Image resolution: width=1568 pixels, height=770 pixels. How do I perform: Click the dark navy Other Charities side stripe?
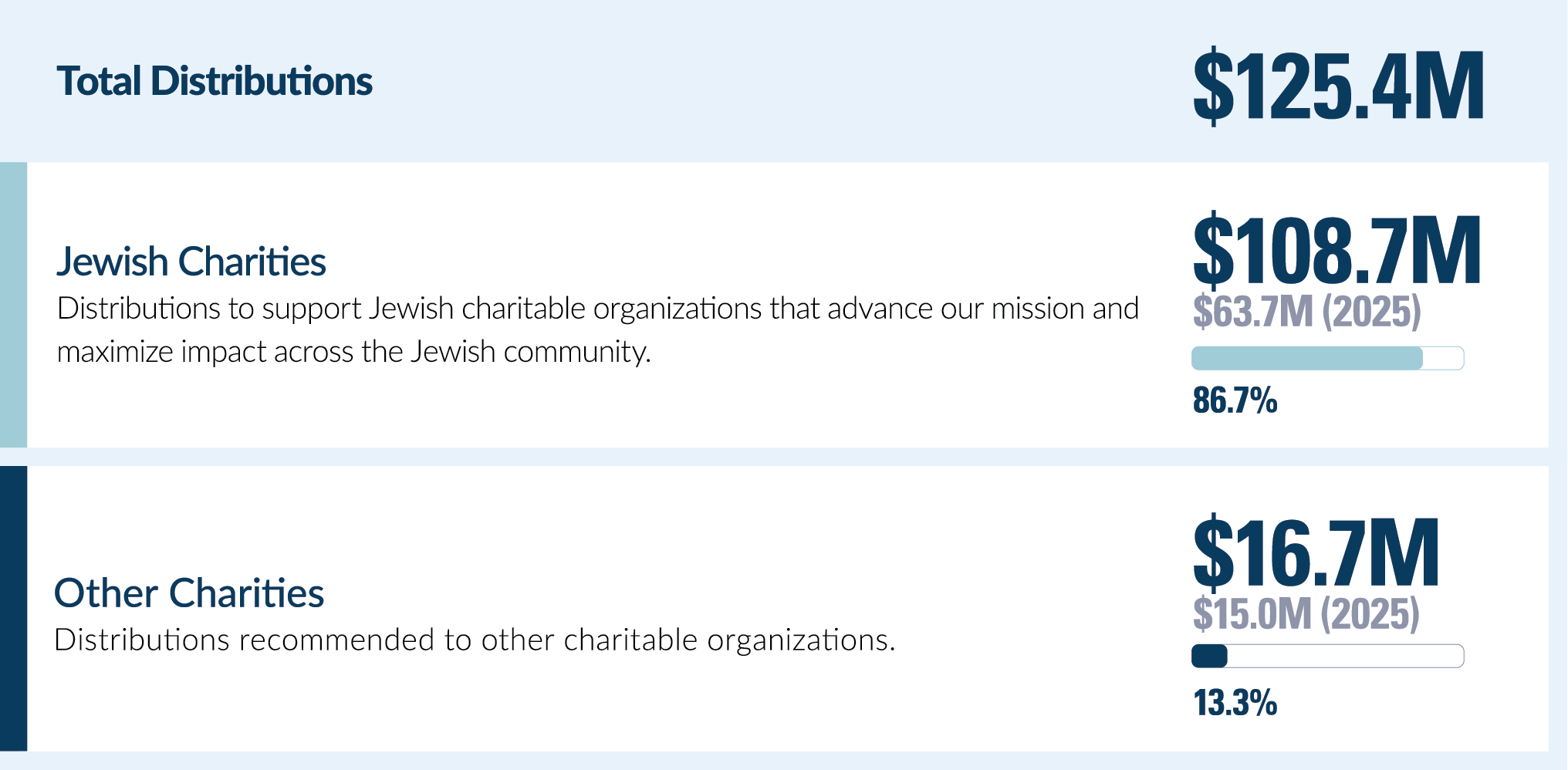point(13,608)
